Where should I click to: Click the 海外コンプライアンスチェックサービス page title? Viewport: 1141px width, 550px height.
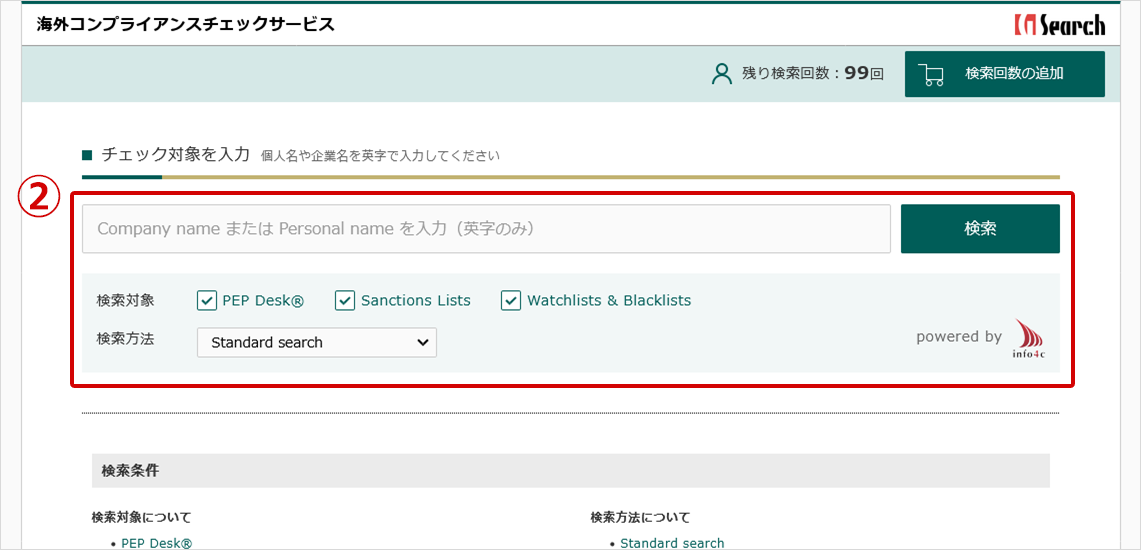click(x=186, y=24)
